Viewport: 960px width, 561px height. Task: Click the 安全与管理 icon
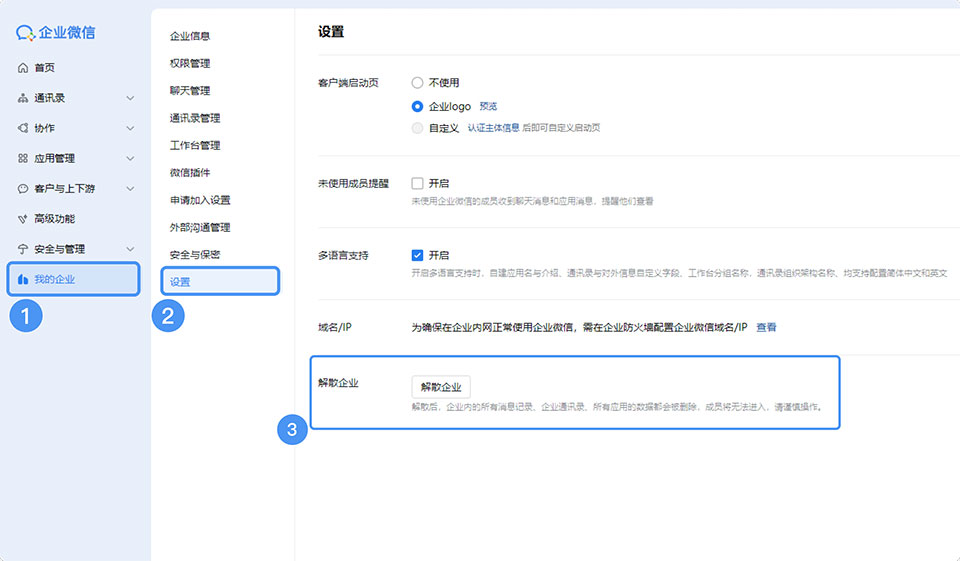23,249
